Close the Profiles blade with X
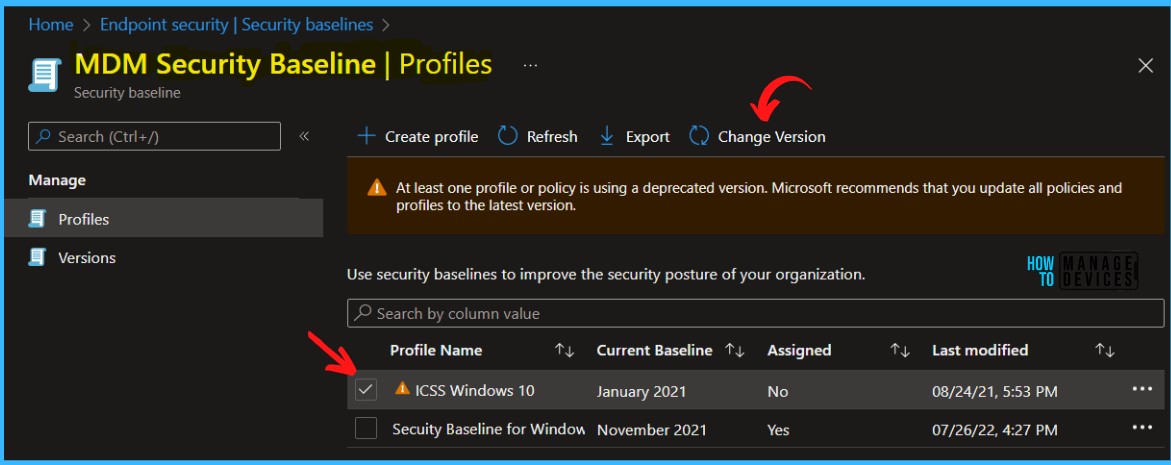 tap(1146, 66)
